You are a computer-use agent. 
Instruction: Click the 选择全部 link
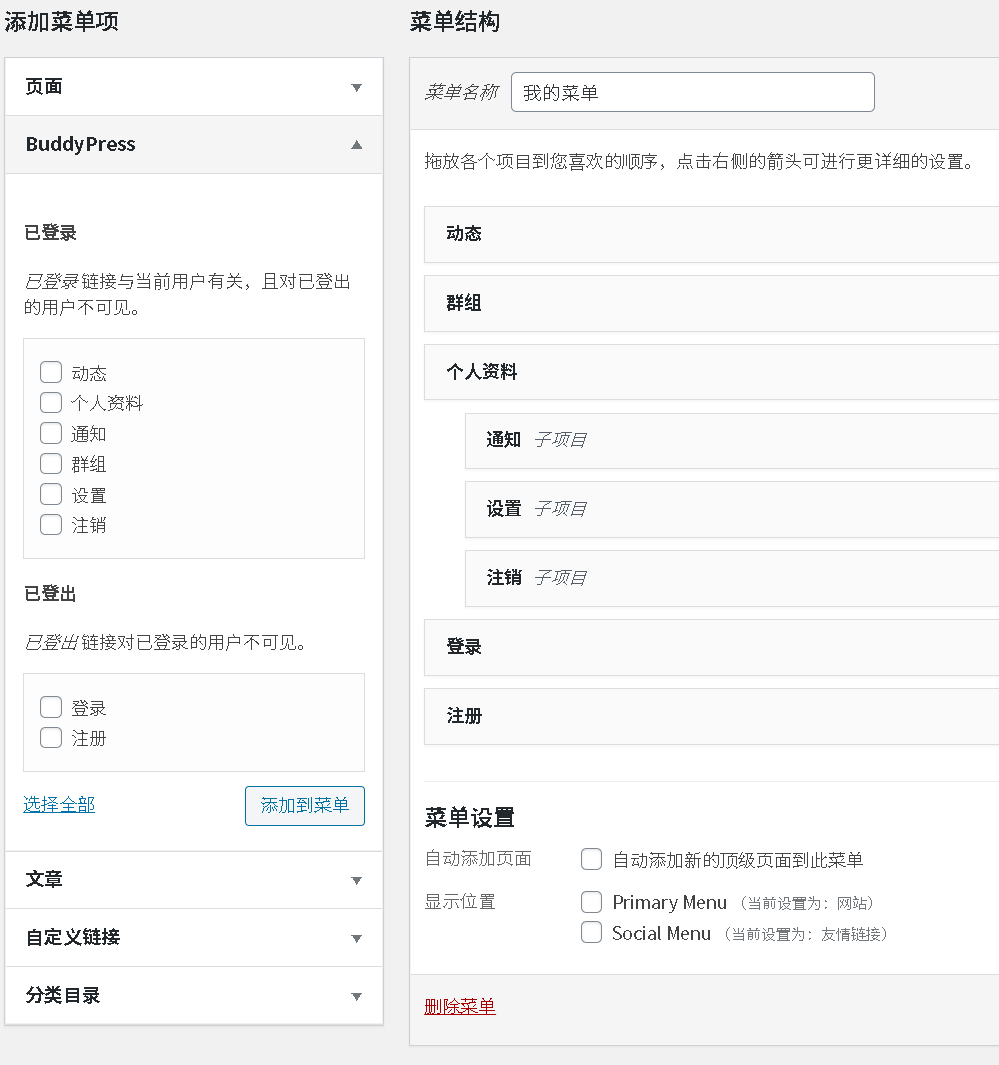tap(59, 805)
